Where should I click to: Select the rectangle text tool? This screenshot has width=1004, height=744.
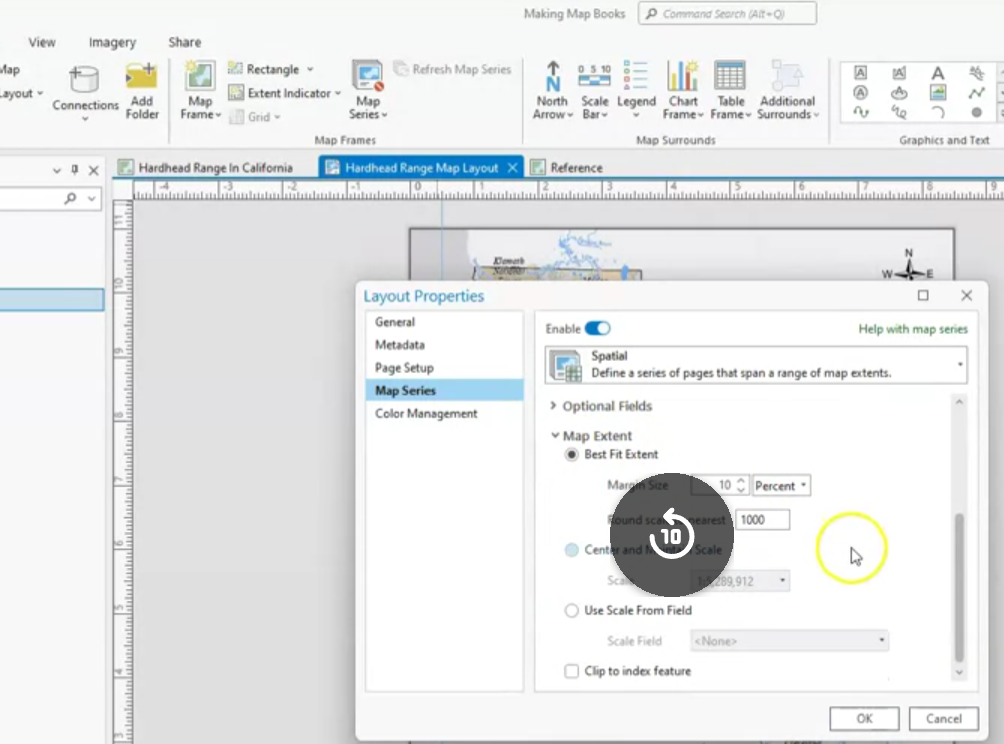pyautogui.click(x=861, y=72)
